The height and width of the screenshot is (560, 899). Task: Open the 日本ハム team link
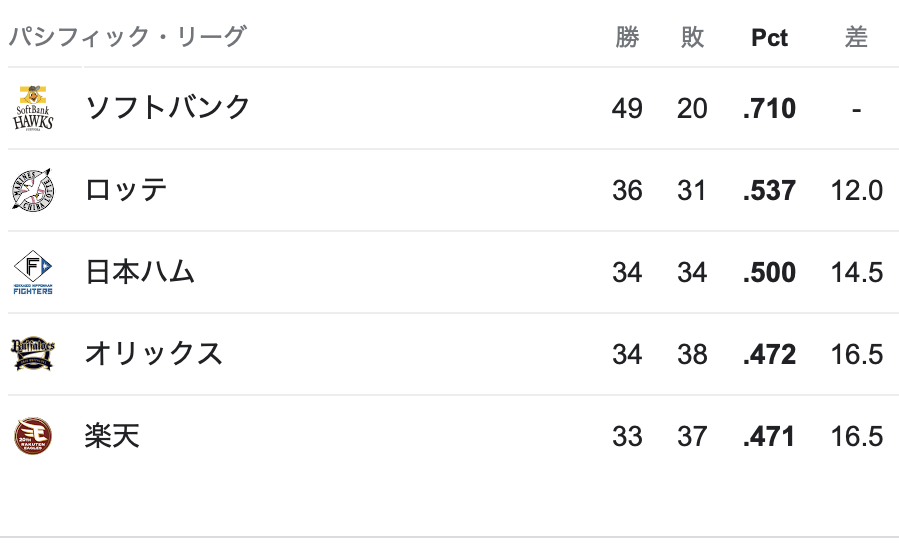(x=140, y=272)
